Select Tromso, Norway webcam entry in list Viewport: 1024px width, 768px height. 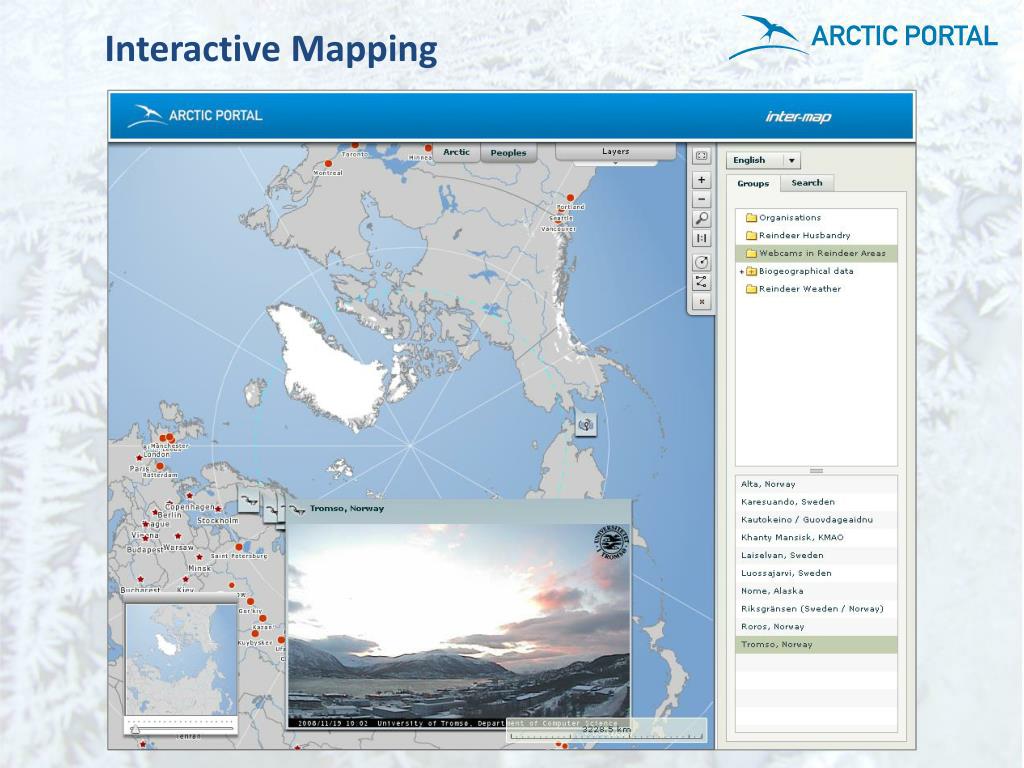point(816,645)
